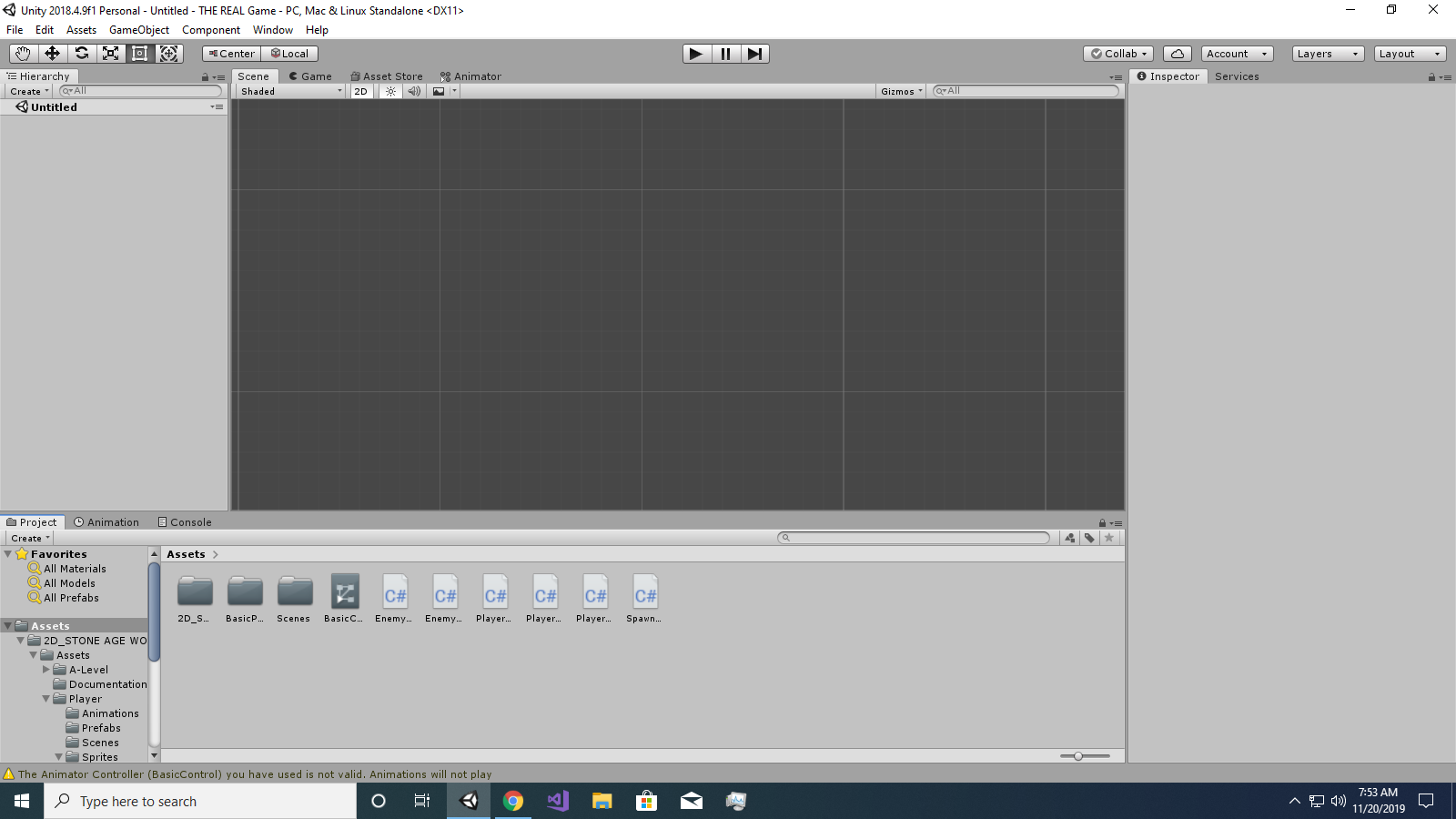Image resolution: width=1456 pixels, height=819 pixels.
Task: Select the Scale tool
Action: point(110,54)
